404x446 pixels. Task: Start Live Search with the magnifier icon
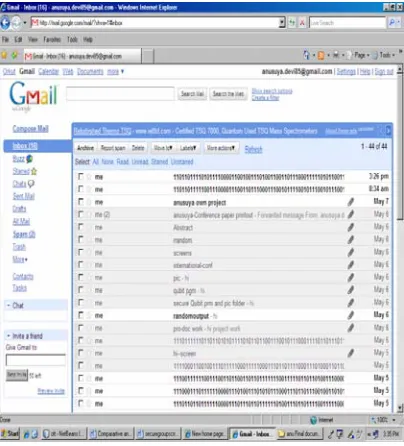pos(392,23)
